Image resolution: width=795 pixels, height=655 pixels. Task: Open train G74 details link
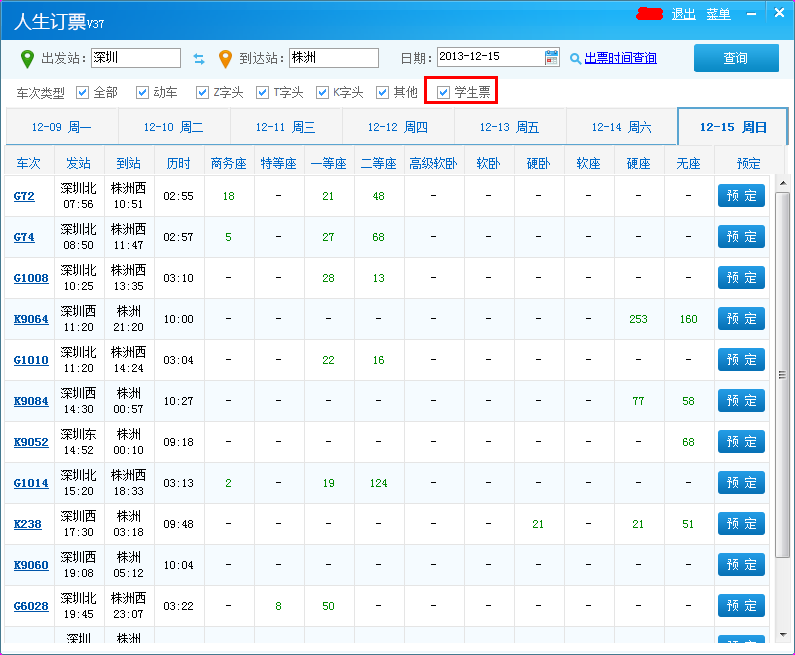[24, 237]
